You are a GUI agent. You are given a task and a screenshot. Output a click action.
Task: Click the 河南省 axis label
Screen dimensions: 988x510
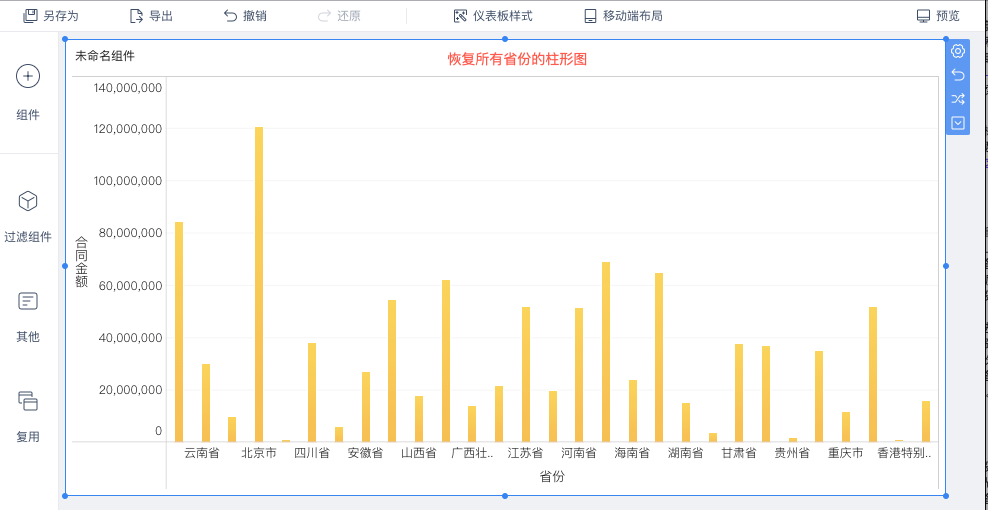pyautogui.click(x=579, y=453)
